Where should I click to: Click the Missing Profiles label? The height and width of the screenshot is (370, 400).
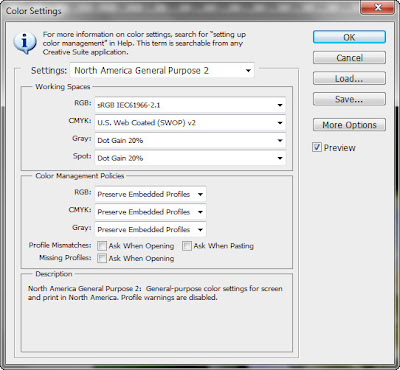point(65,258)
